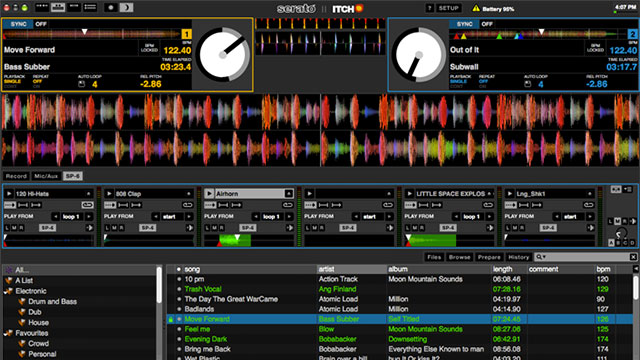The image size is (640, 360).
Task: Toggle repeat loop icon on 120 Hi-Hats slot
Action: pos(87,205)
